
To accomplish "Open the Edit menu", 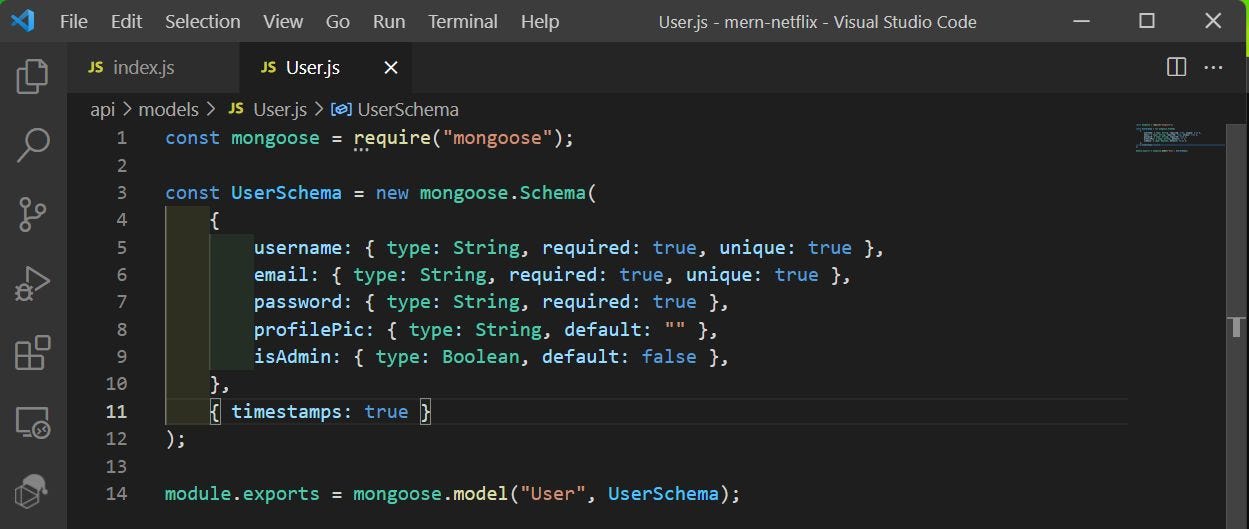I will (x=127, y=21).
